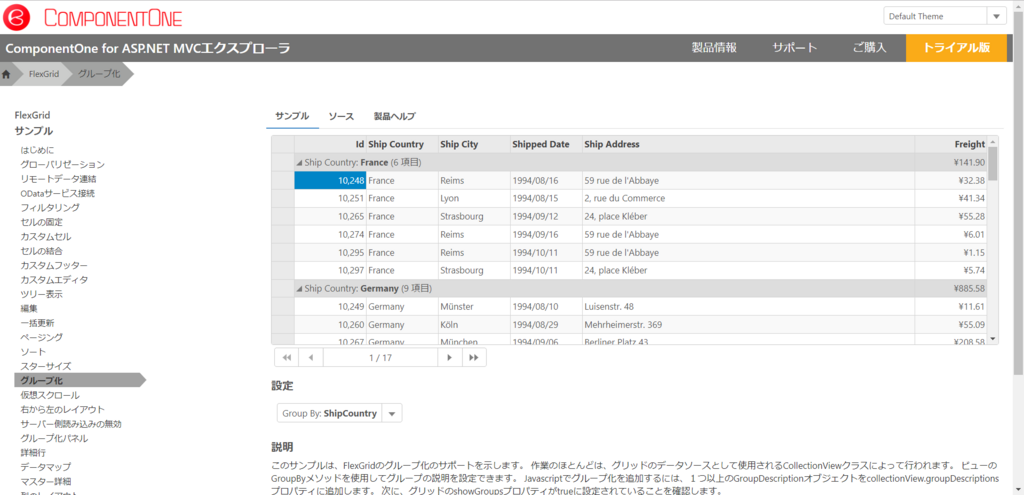This screenshot has height=495, width=1024.
Task: Open the サーバー側読み込みの無効 sample
Action: [71, 424]
